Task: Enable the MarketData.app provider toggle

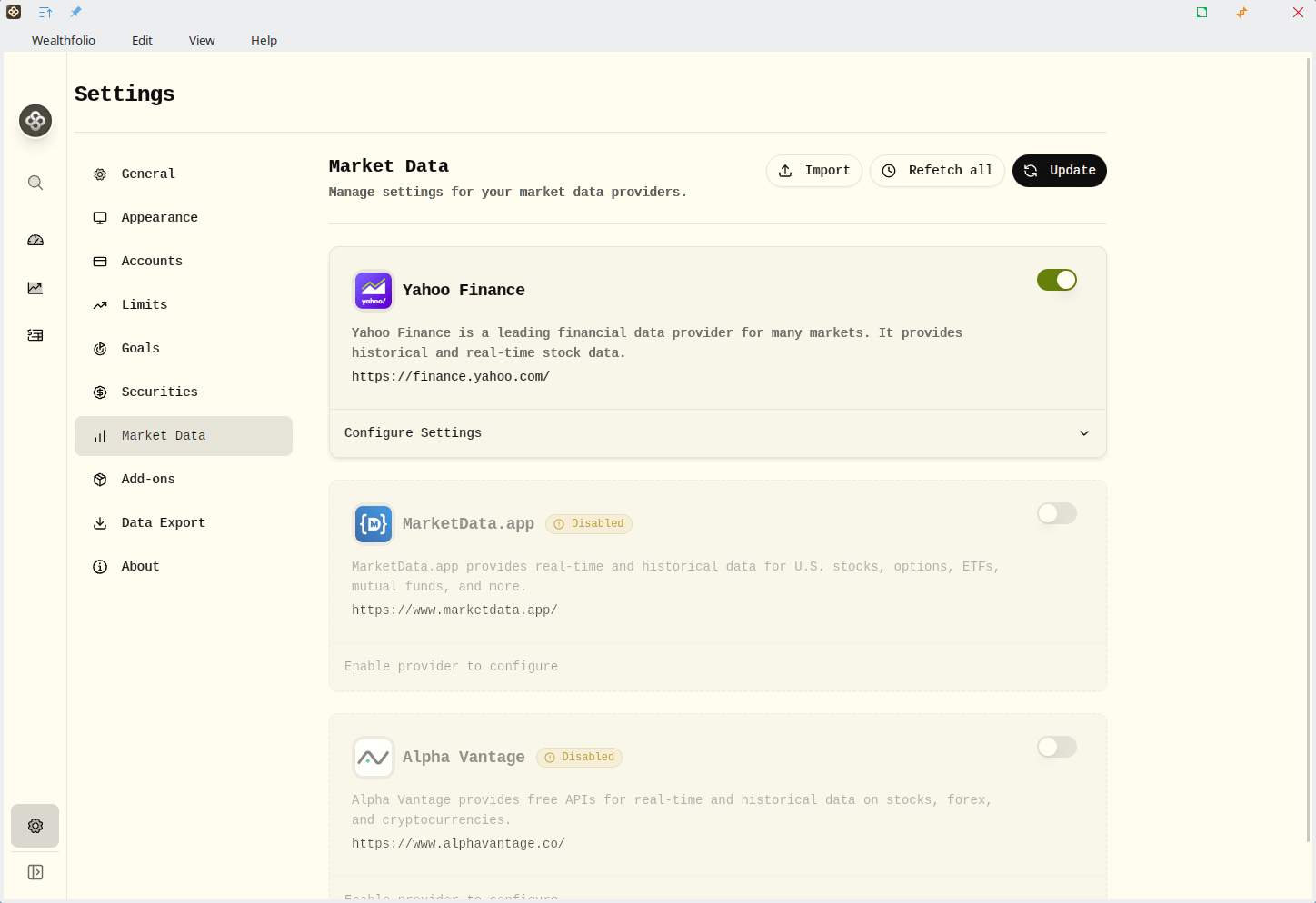Action: [1056, 513]
